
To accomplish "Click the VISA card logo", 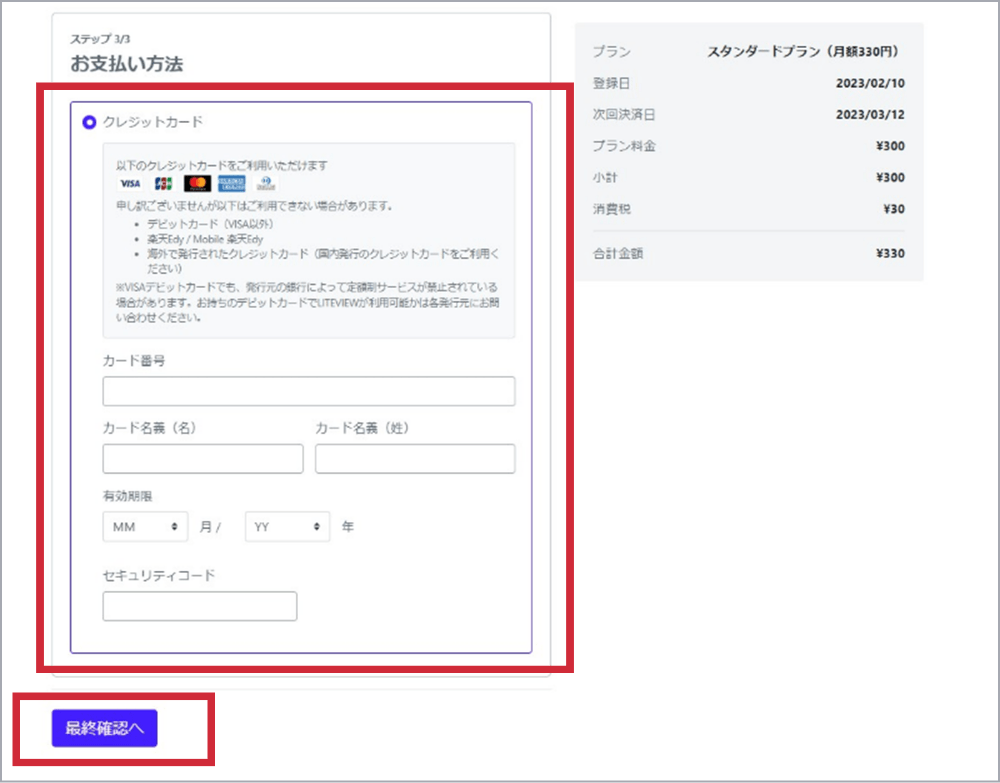I will click(130, 184).
